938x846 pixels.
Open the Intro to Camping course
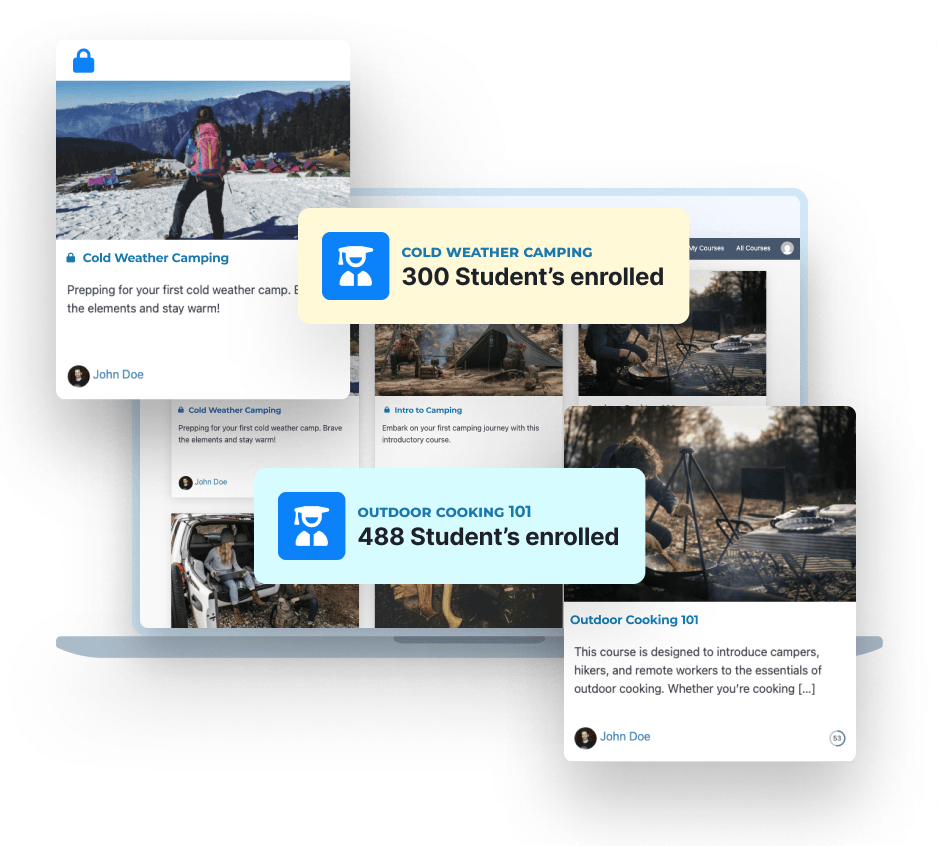coord(428,409)
